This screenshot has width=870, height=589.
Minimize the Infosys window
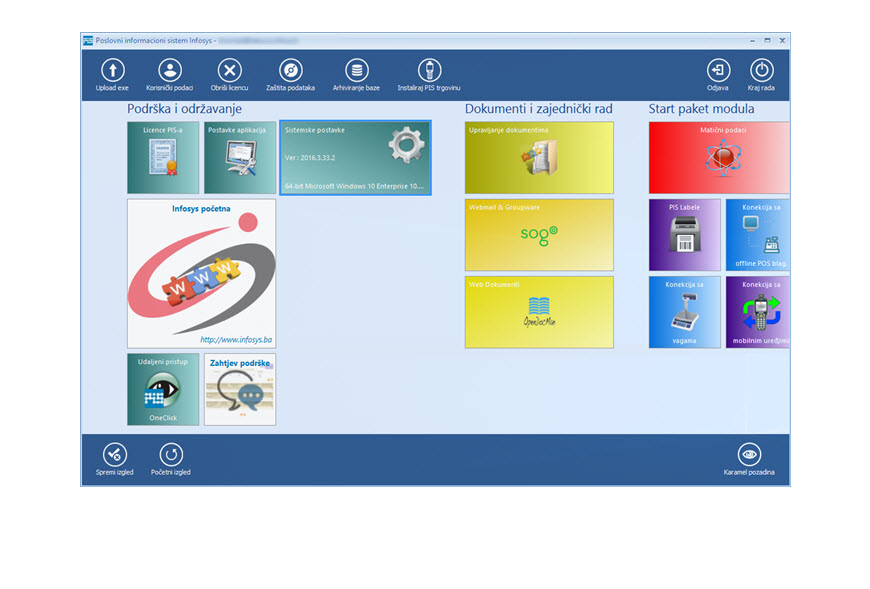(x=752, y=40)
